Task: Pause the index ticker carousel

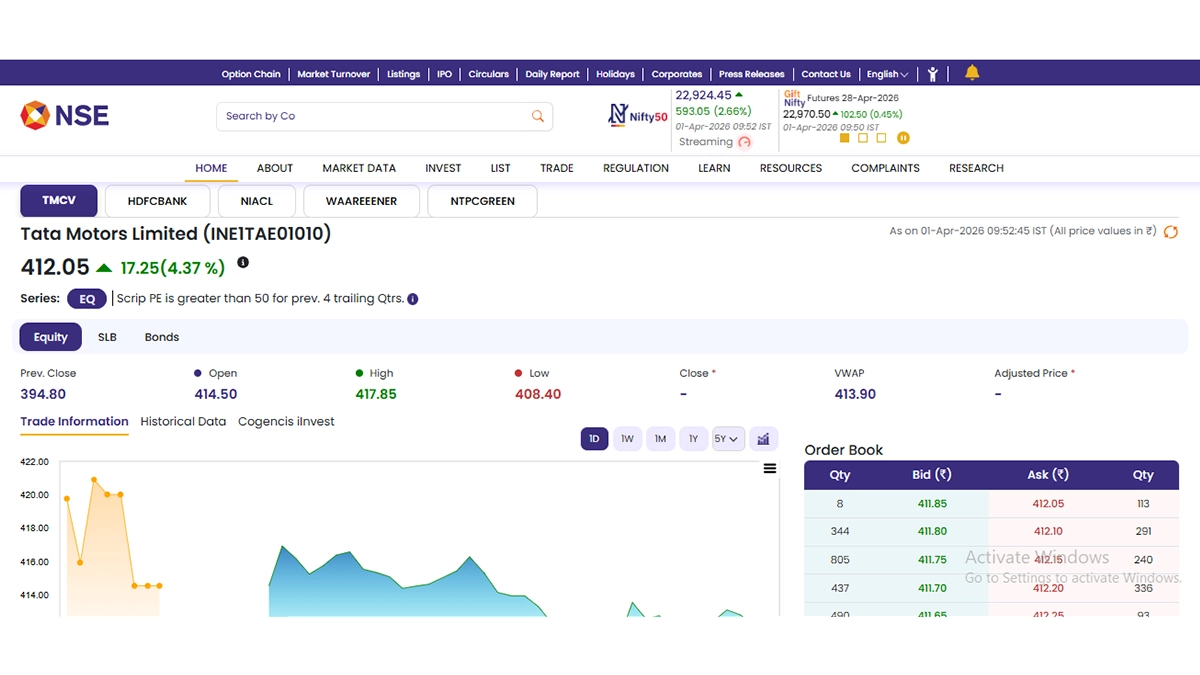Action: pos(903,138)
